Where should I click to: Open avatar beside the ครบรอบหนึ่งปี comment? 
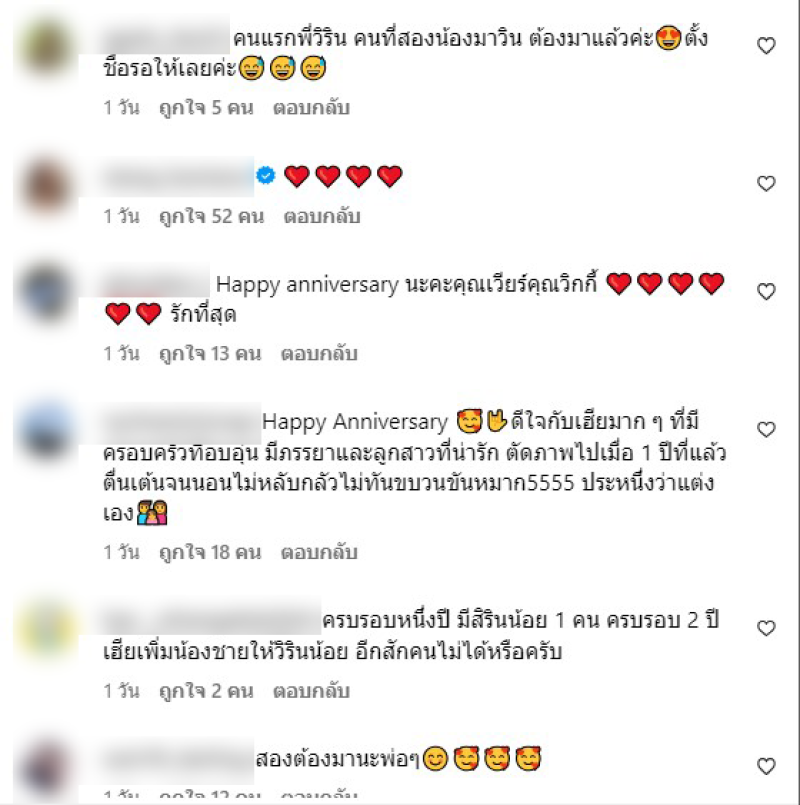(x=46, y=629)
